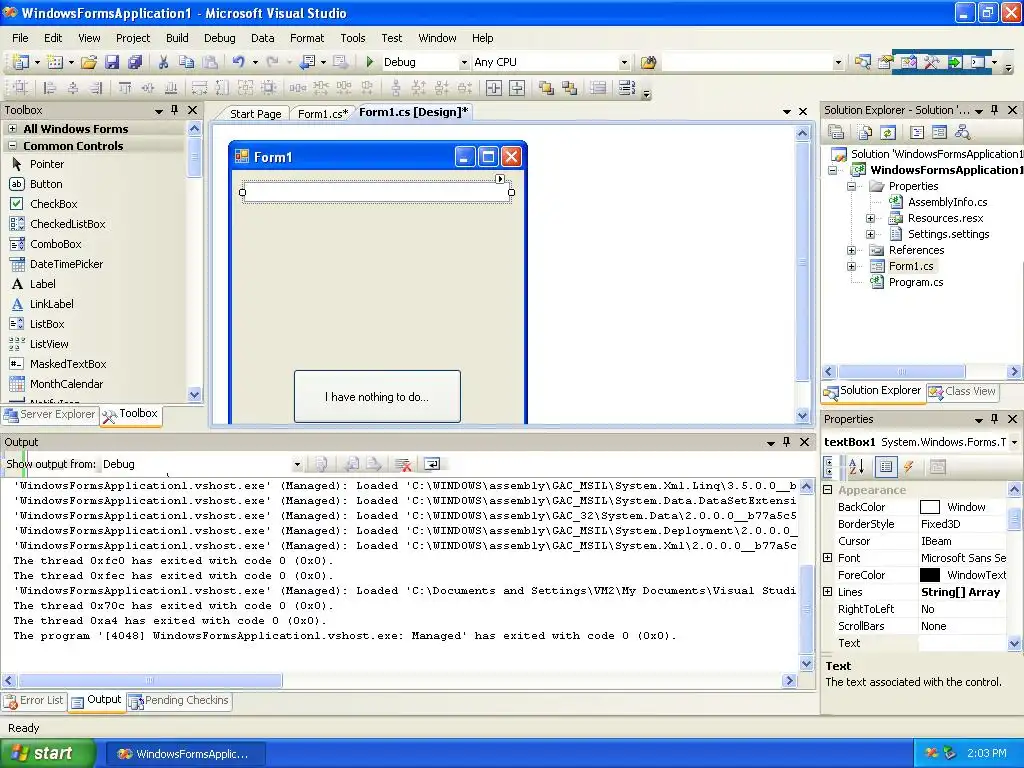1024x768 pixels.
Task: Switch to Pending Checkins tab
Action: click(180, 701)
